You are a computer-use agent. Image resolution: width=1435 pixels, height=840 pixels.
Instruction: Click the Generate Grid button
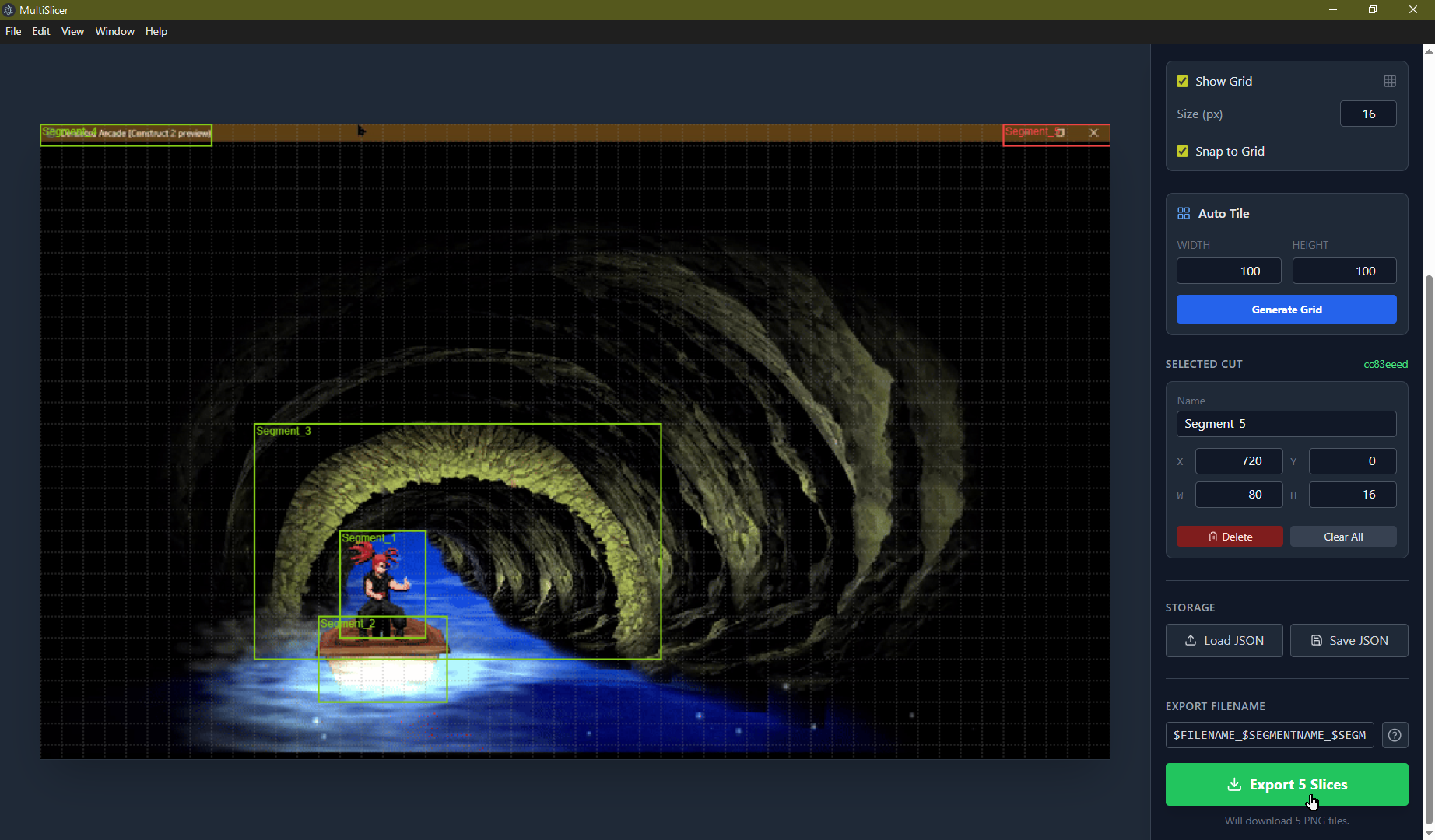(x=1286, y=310)
